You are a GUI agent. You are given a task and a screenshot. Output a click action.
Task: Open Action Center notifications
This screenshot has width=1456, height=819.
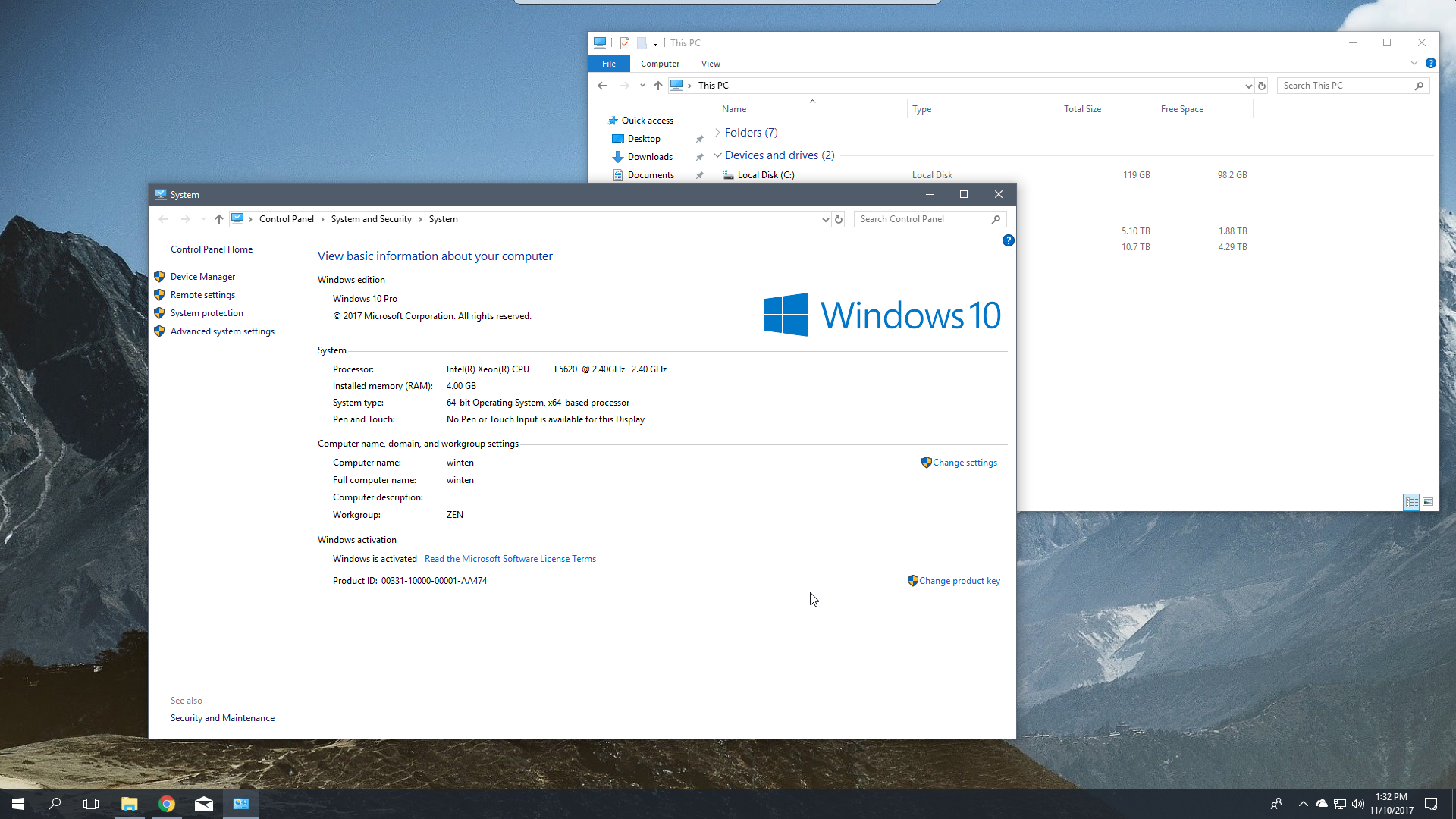click(x=1431, y=804)
